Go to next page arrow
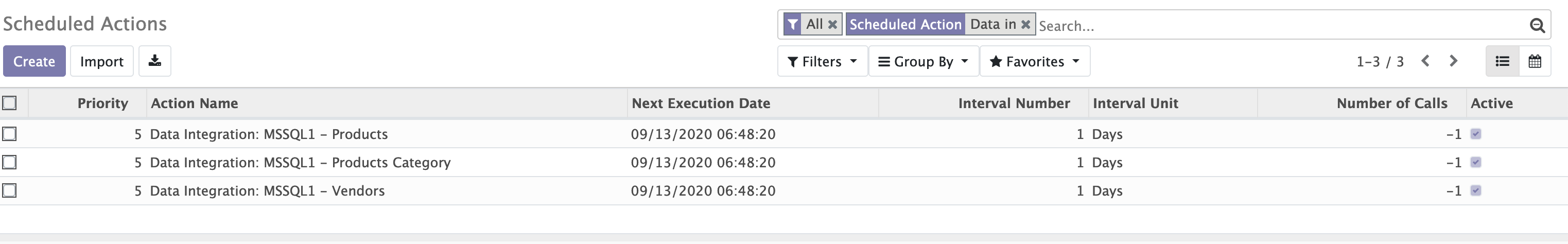 pos(1454,61)
